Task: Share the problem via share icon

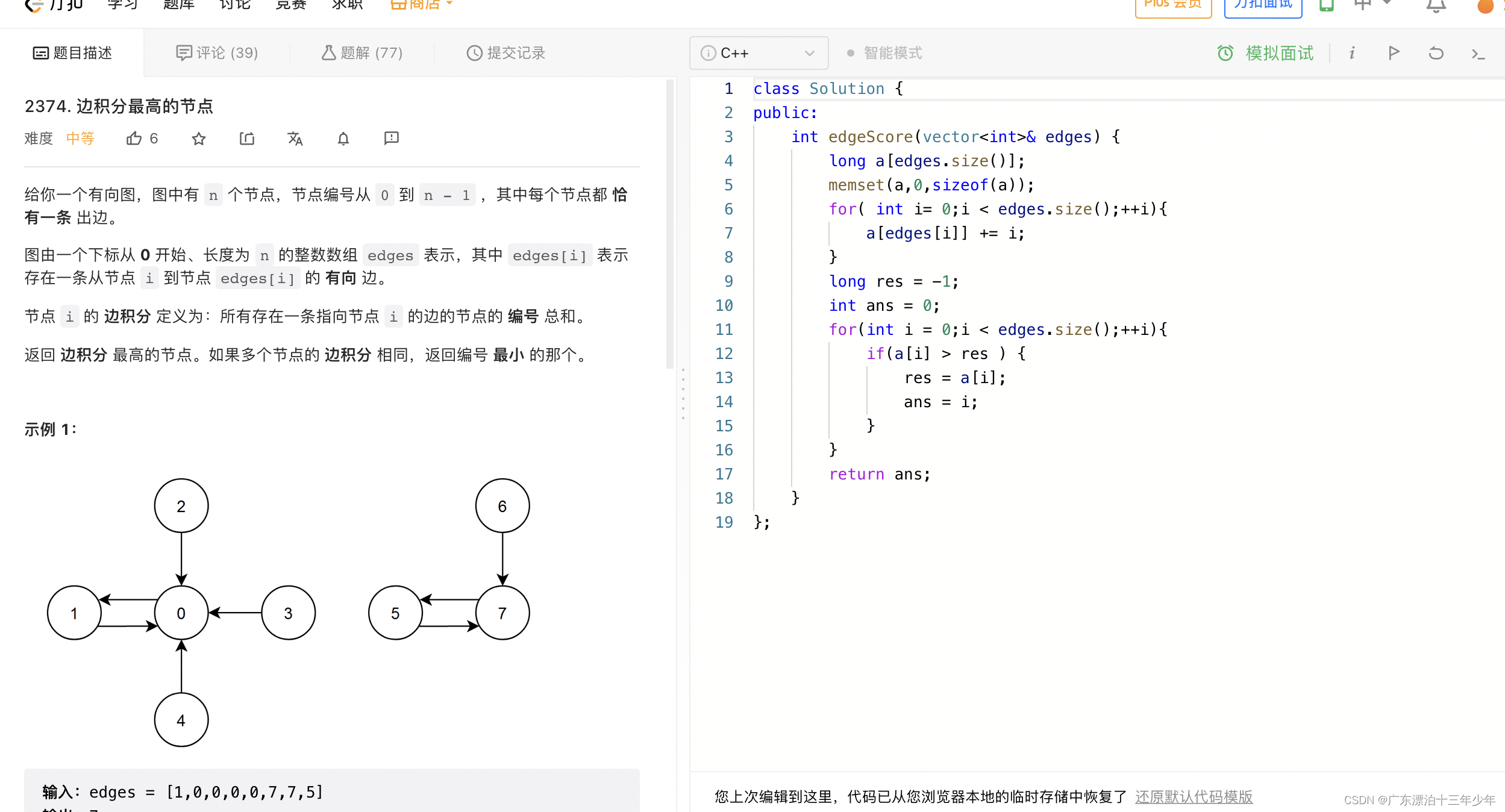Action: pos(247,139)
